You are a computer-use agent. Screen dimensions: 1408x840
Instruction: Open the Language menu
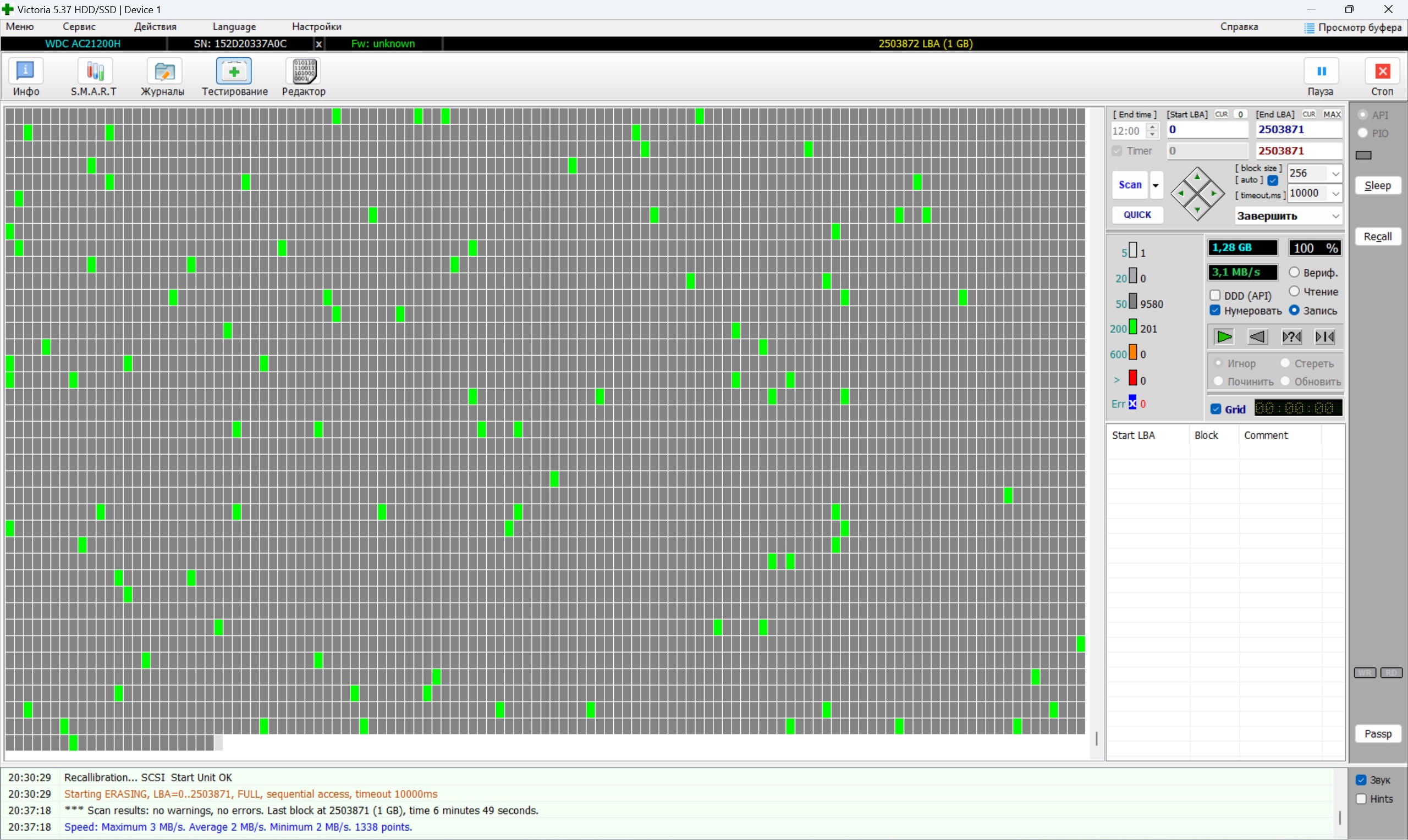234,26
